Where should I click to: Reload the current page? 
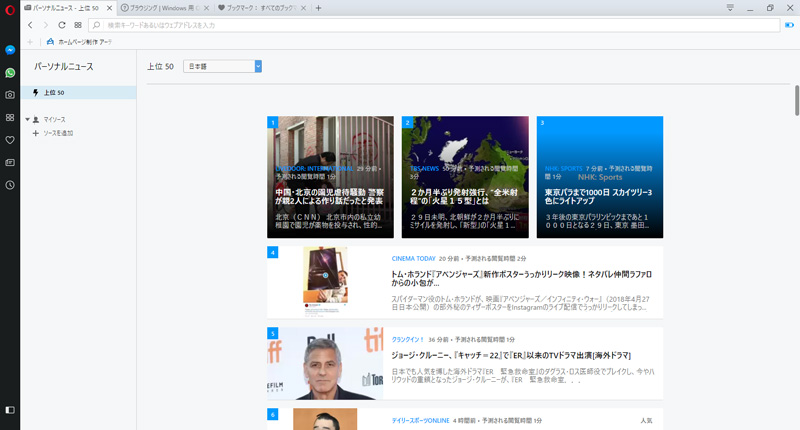coord(62,25)
